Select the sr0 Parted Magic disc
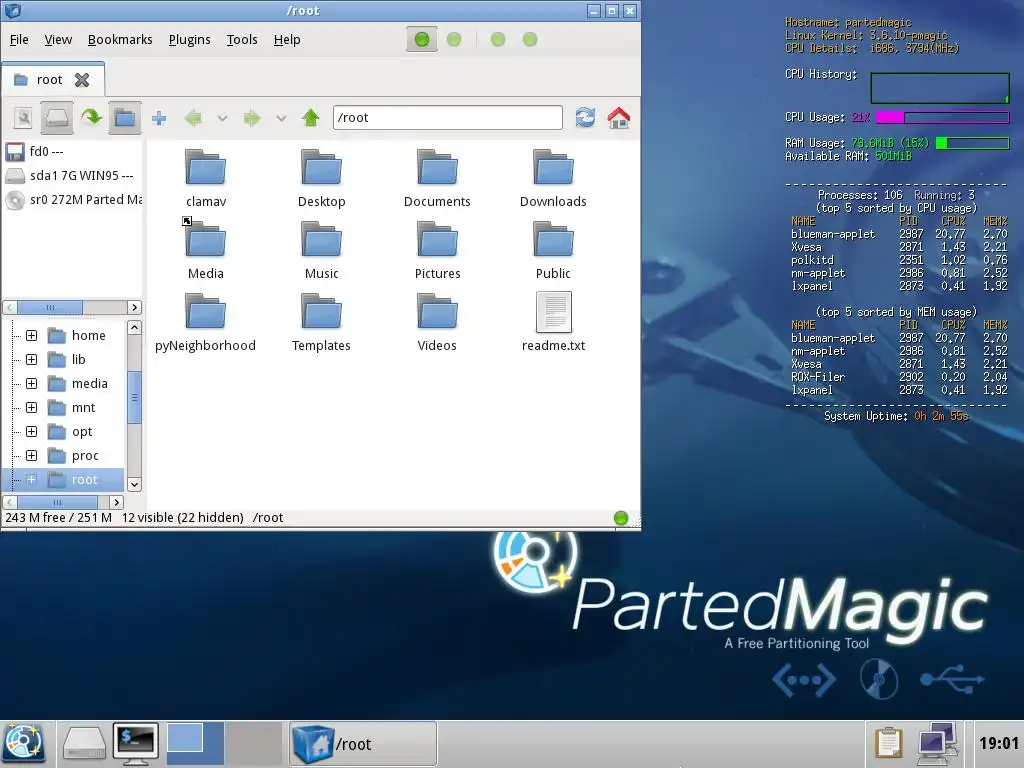1024x768 pixels. pos(72,200)
